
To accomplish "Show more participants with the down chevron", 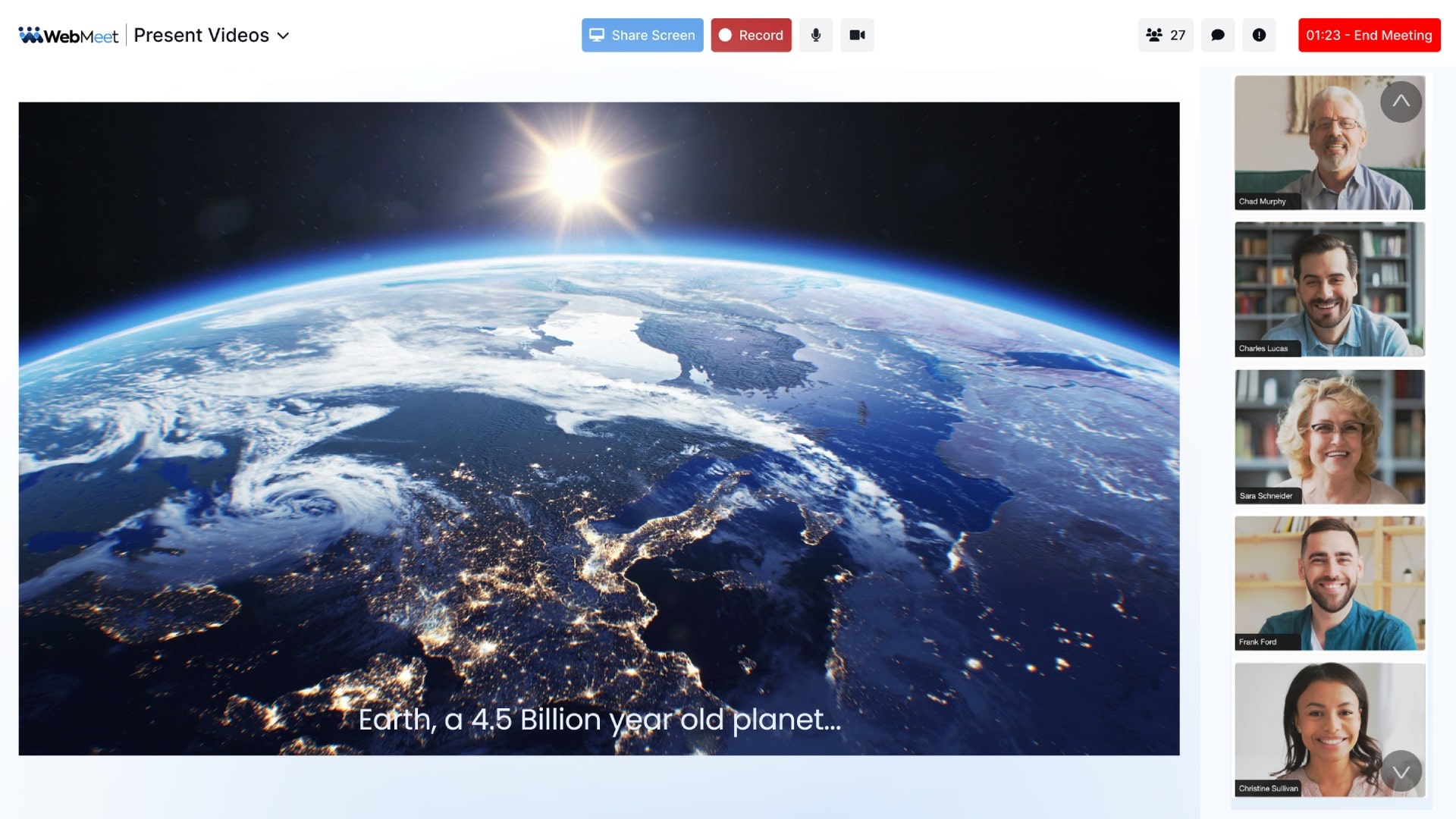I will 1401,771.
